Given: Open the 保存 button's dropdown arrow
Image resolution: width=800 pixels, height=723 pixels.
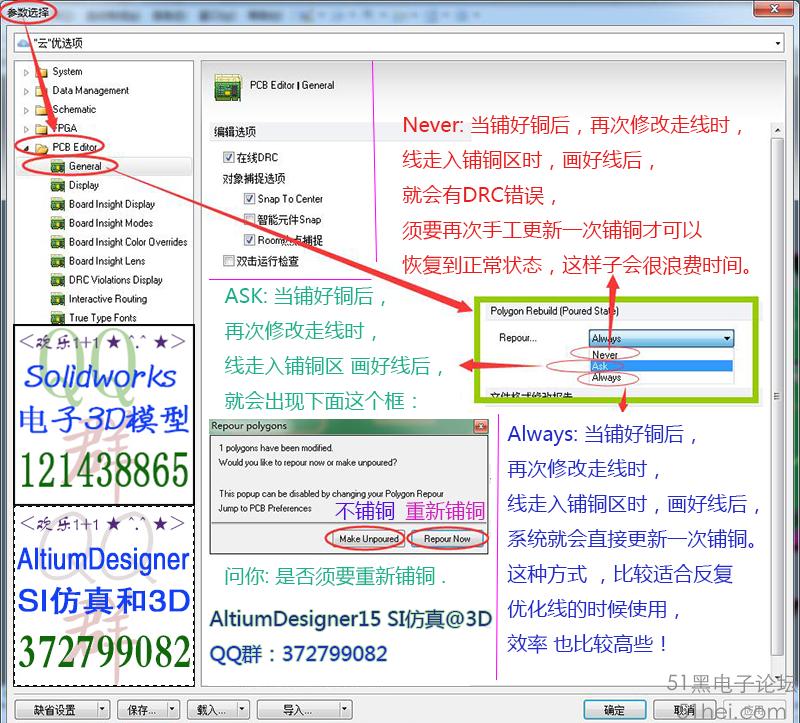Looking at the screenshot, I should [x=172, y=709].
